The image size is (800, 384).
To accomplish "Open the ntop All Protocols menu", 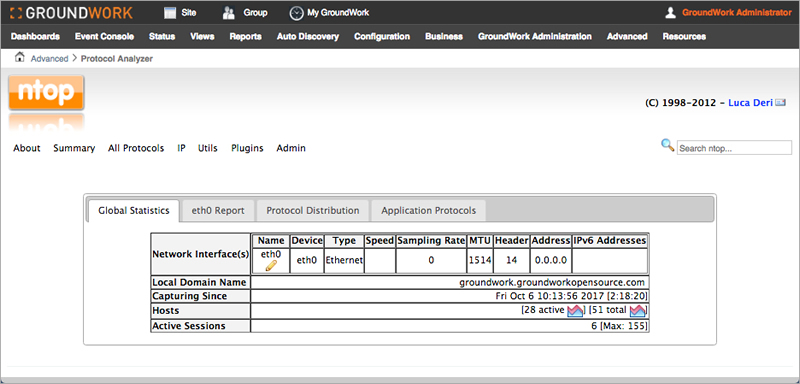I will coord(136,148).
